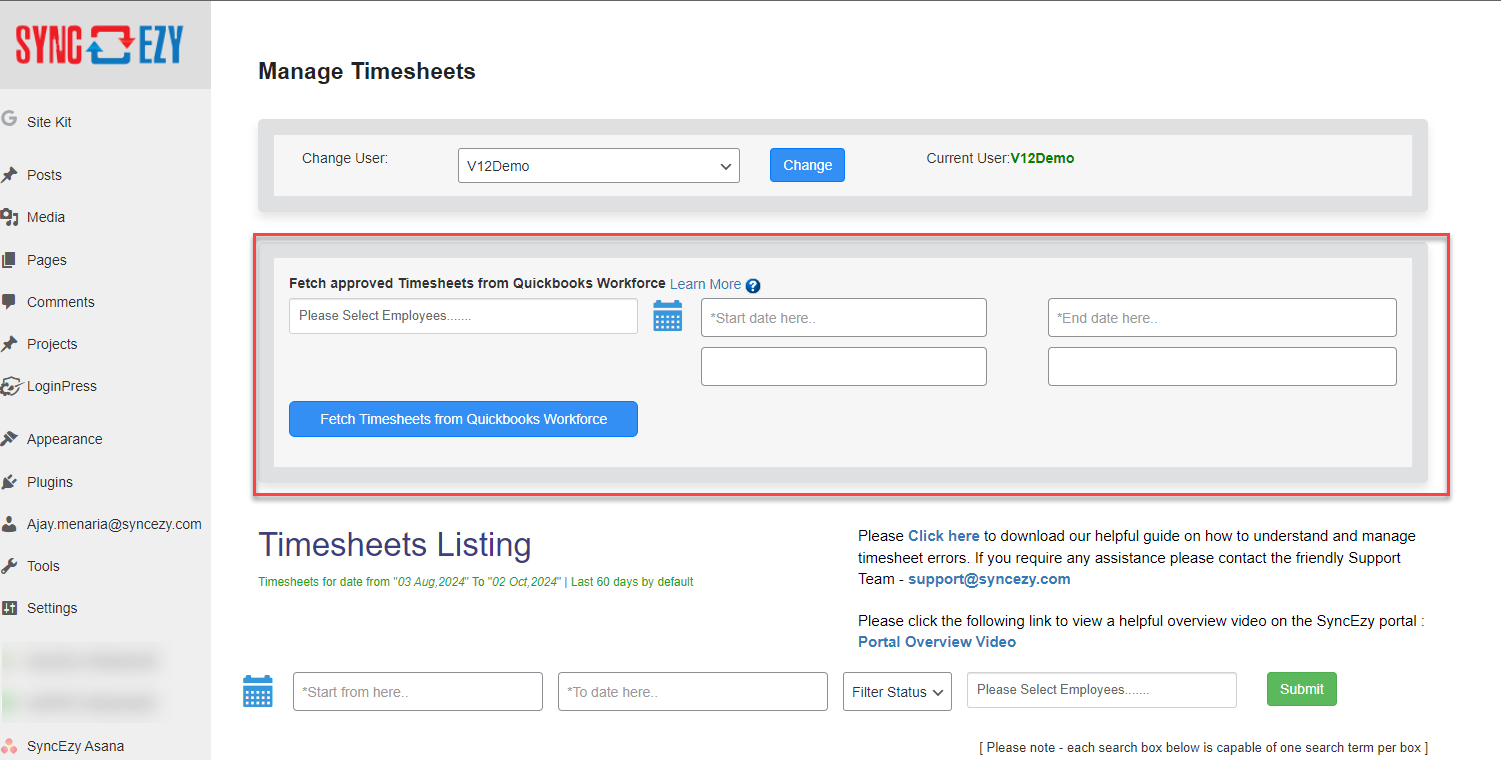Open Projects in the sidebar

click(x=52, y=344)
